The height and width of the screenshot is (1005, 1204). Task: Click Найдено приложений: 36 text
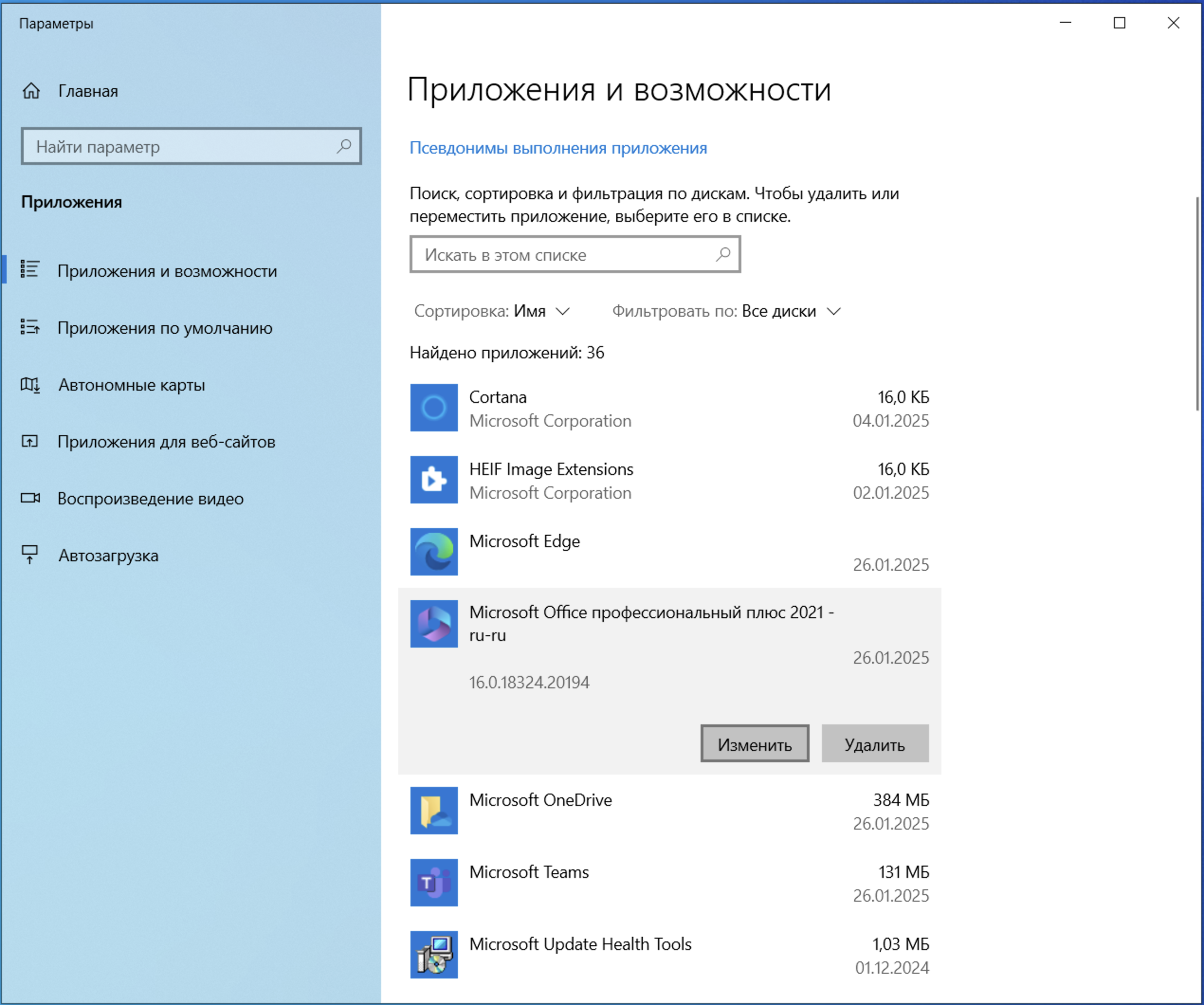click(507, 353)
